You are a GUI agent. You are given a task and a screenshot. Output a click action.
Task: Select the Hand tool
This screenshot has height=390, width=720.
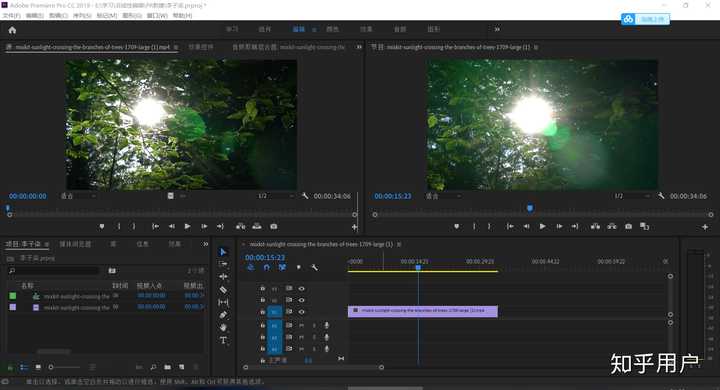pyautogui.click(x=223, y=328)
